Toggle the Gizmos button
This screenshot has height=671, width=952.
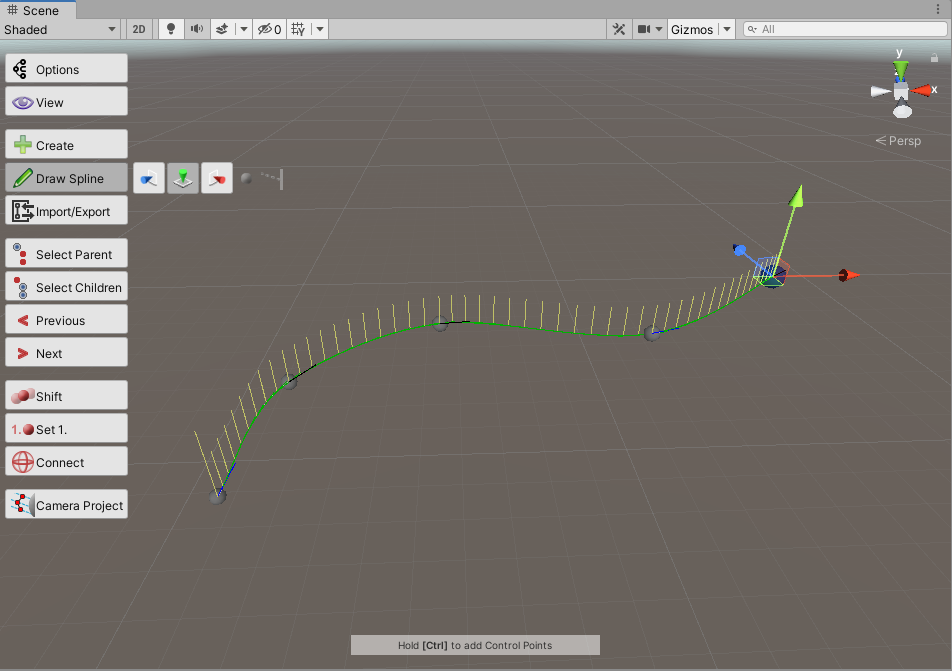click(692, 29)
